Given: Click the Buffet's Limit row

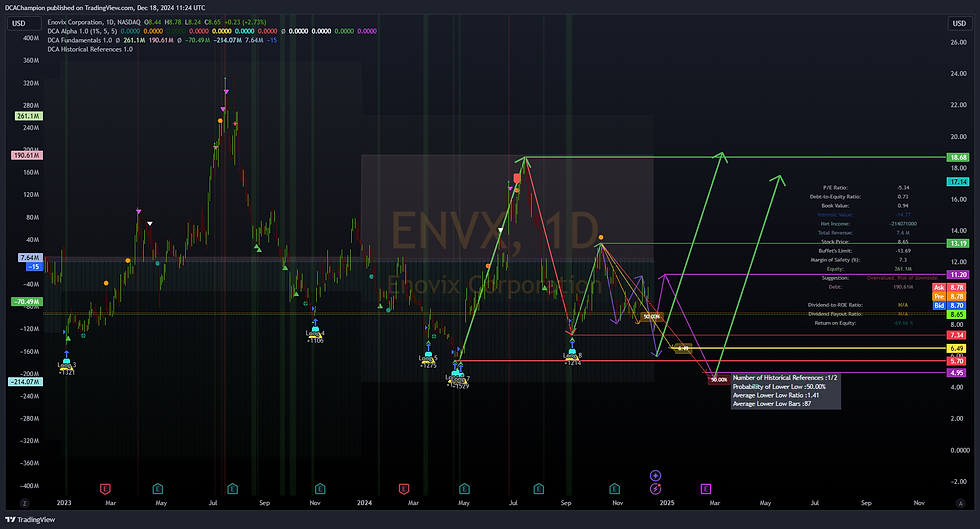Looking at the screenshot, I should pyautogui.click(x=865, y=251).
